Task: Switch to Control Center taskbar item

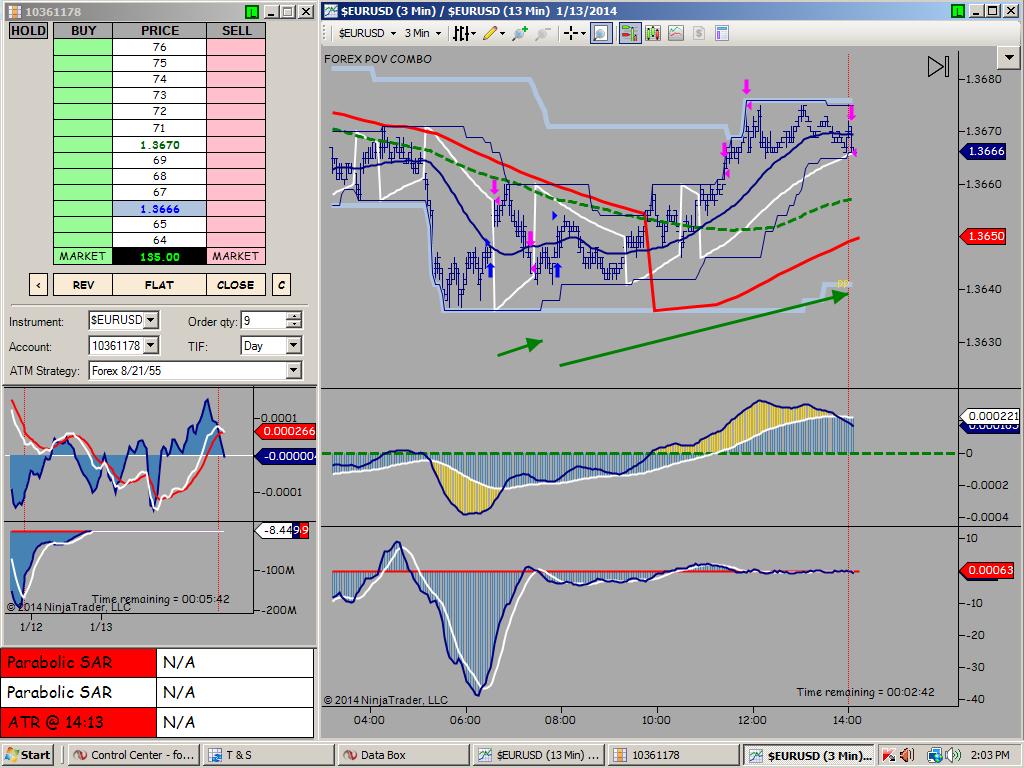Action: [134, 755]
